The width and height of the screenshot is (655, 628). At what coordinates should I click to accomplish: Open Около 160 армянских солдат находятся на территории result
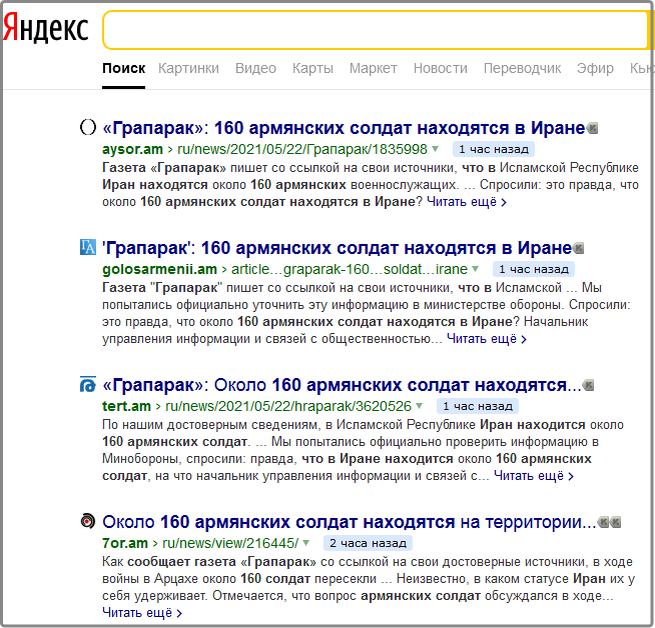click(349, 522)
